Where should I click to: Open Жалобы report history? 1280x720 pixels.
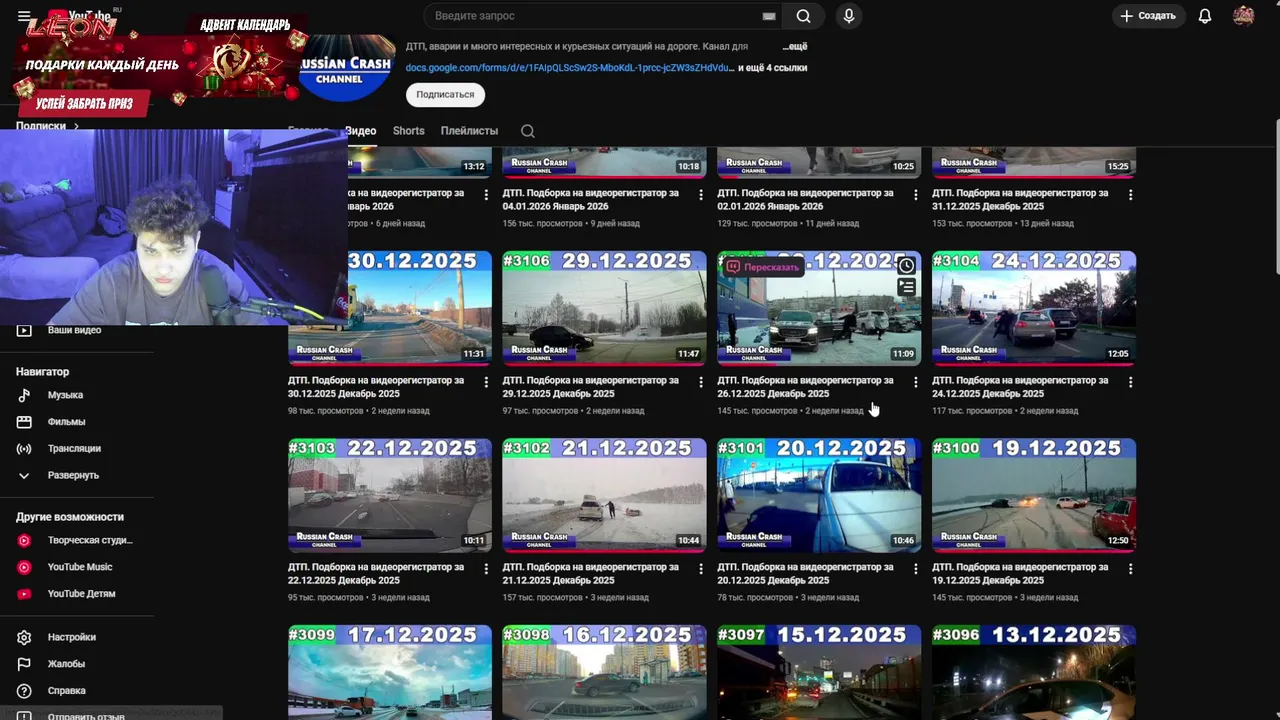coord(66,664)
